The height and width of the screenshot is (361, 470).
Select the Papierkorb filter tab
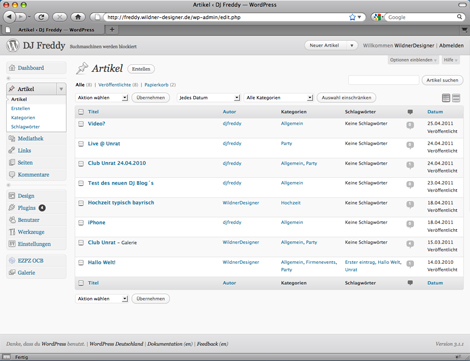(x=156, y=85)
